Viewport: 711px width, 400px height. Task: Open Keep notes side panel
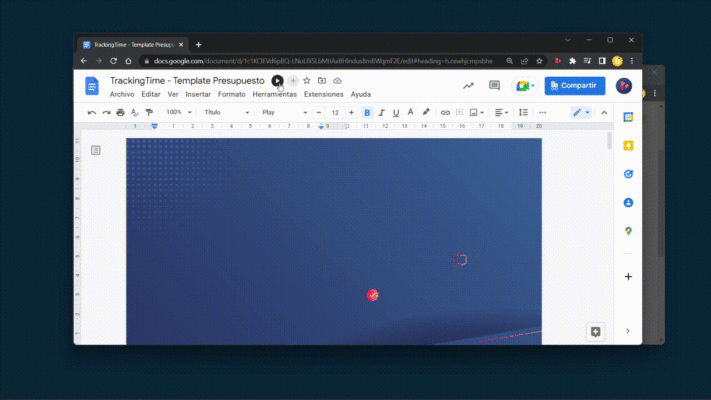coord(628,146)
